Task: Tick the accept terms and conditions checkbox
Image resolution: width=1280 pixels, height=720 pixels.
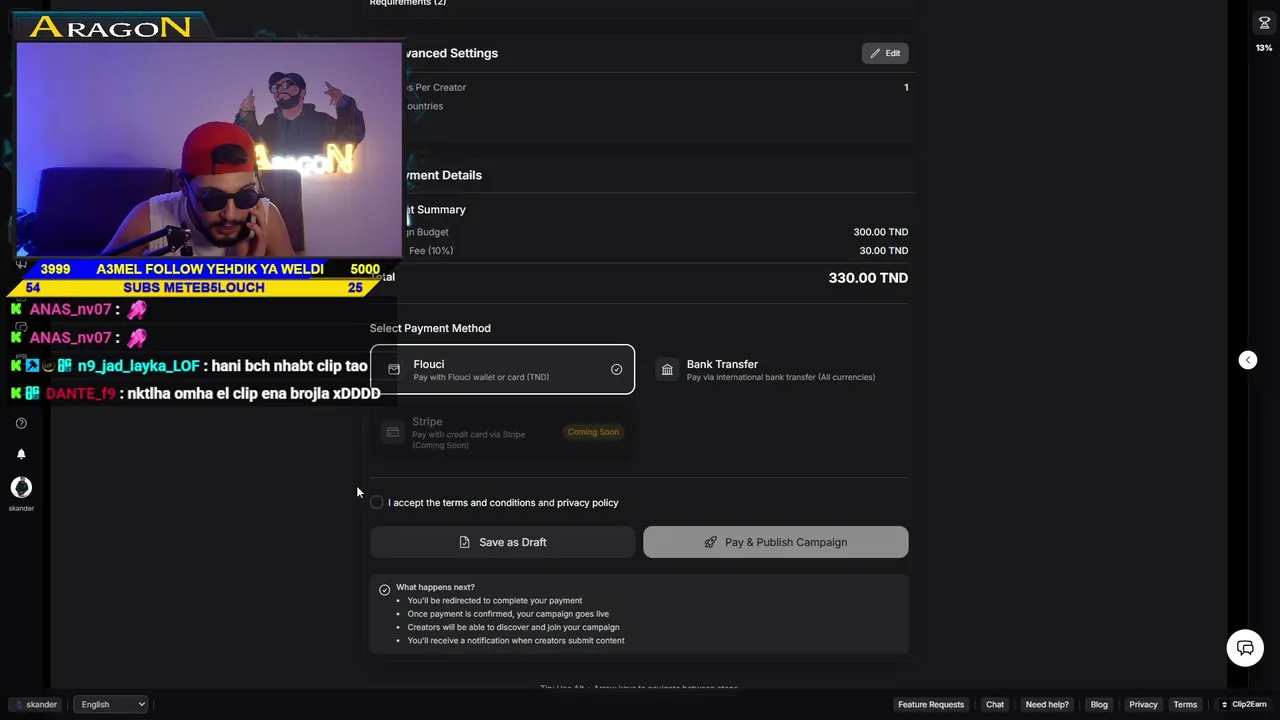Action: coord(377,502)
